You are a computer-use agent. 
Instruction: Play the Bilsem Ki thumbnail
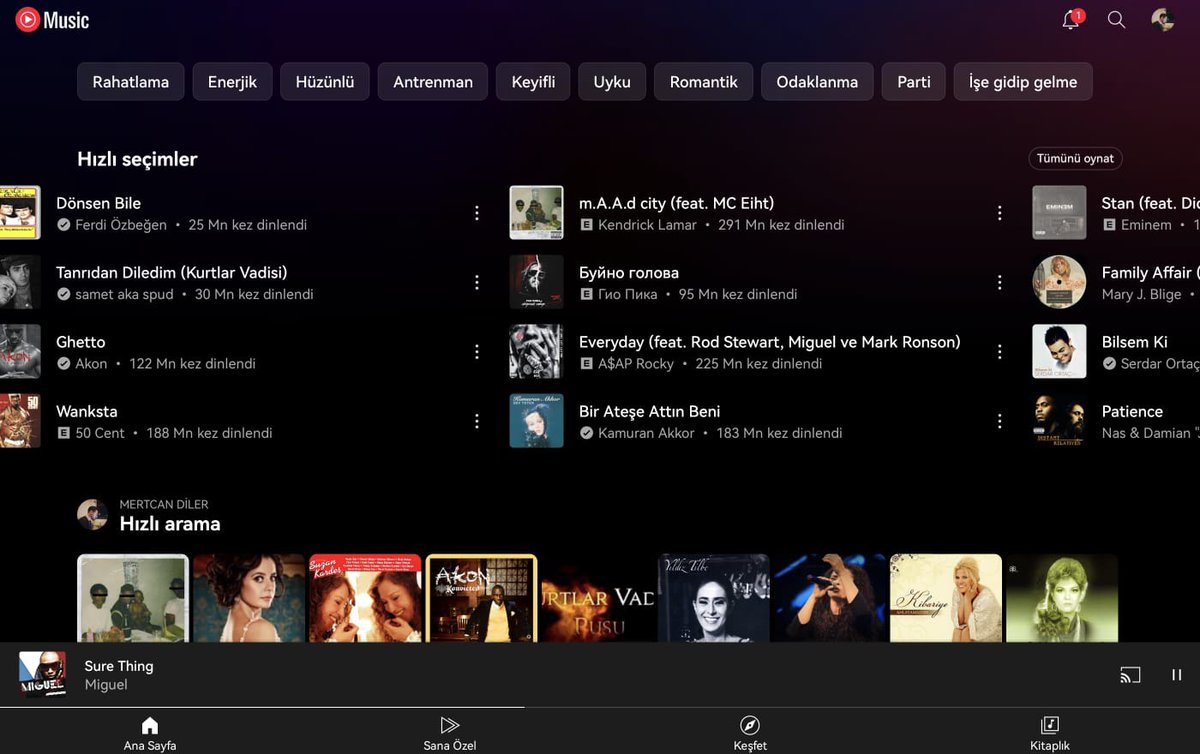pos(1059,352)
